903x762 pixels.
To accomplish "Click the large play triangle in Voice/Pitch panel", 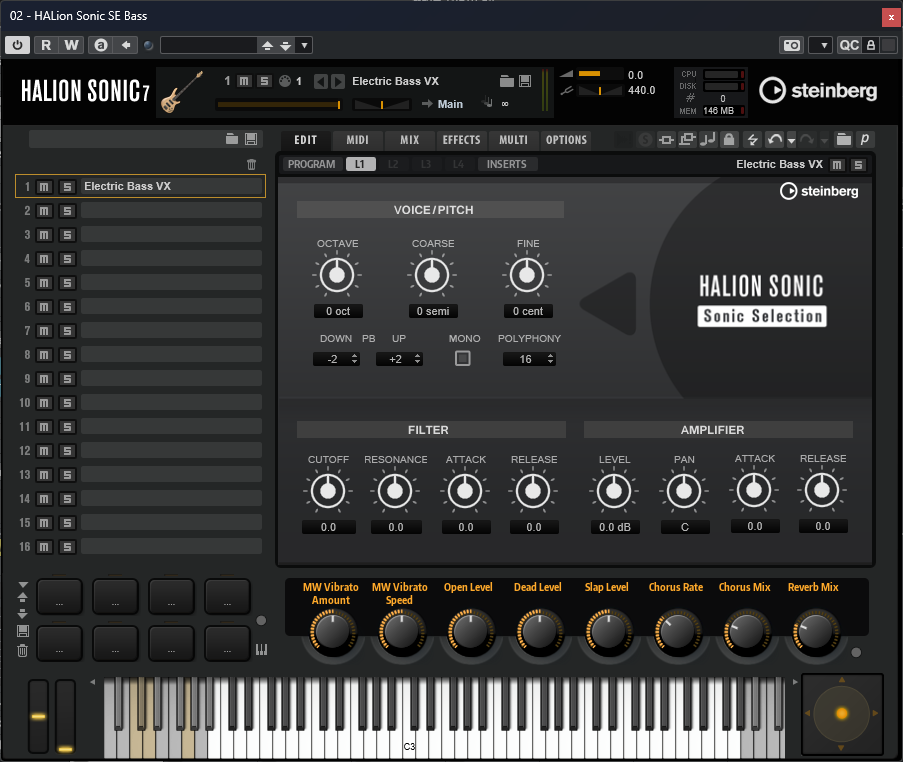I will (x=609, y=304).
